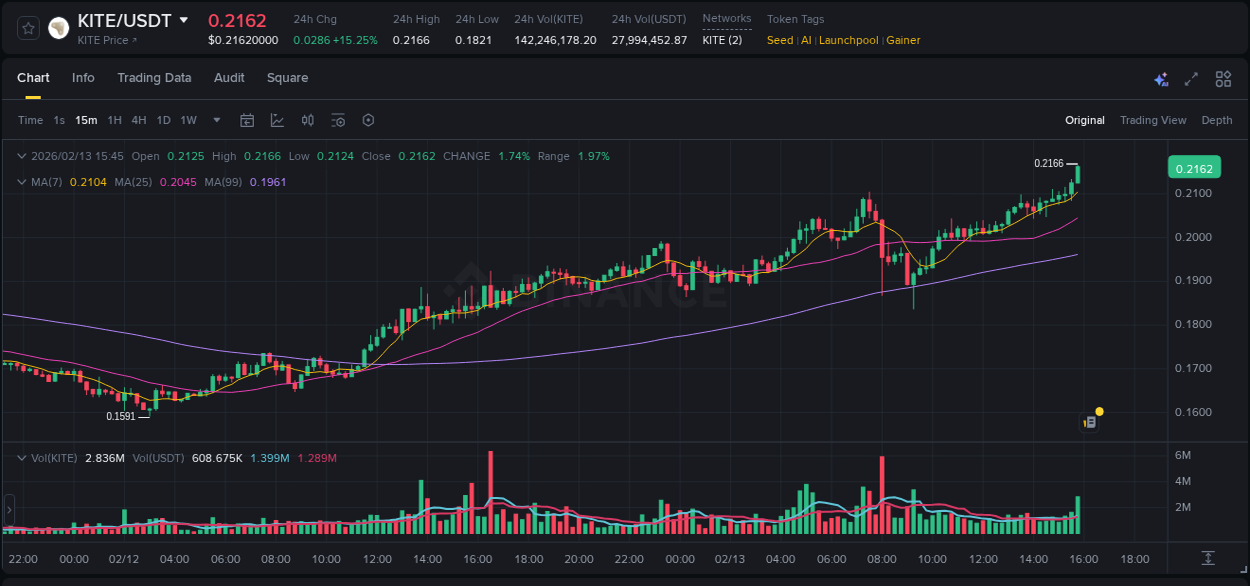The width and height of the screenshot is (1250, 586).
Task: Expand the extra time intervals dropdown
Action: tap(215, 119)
